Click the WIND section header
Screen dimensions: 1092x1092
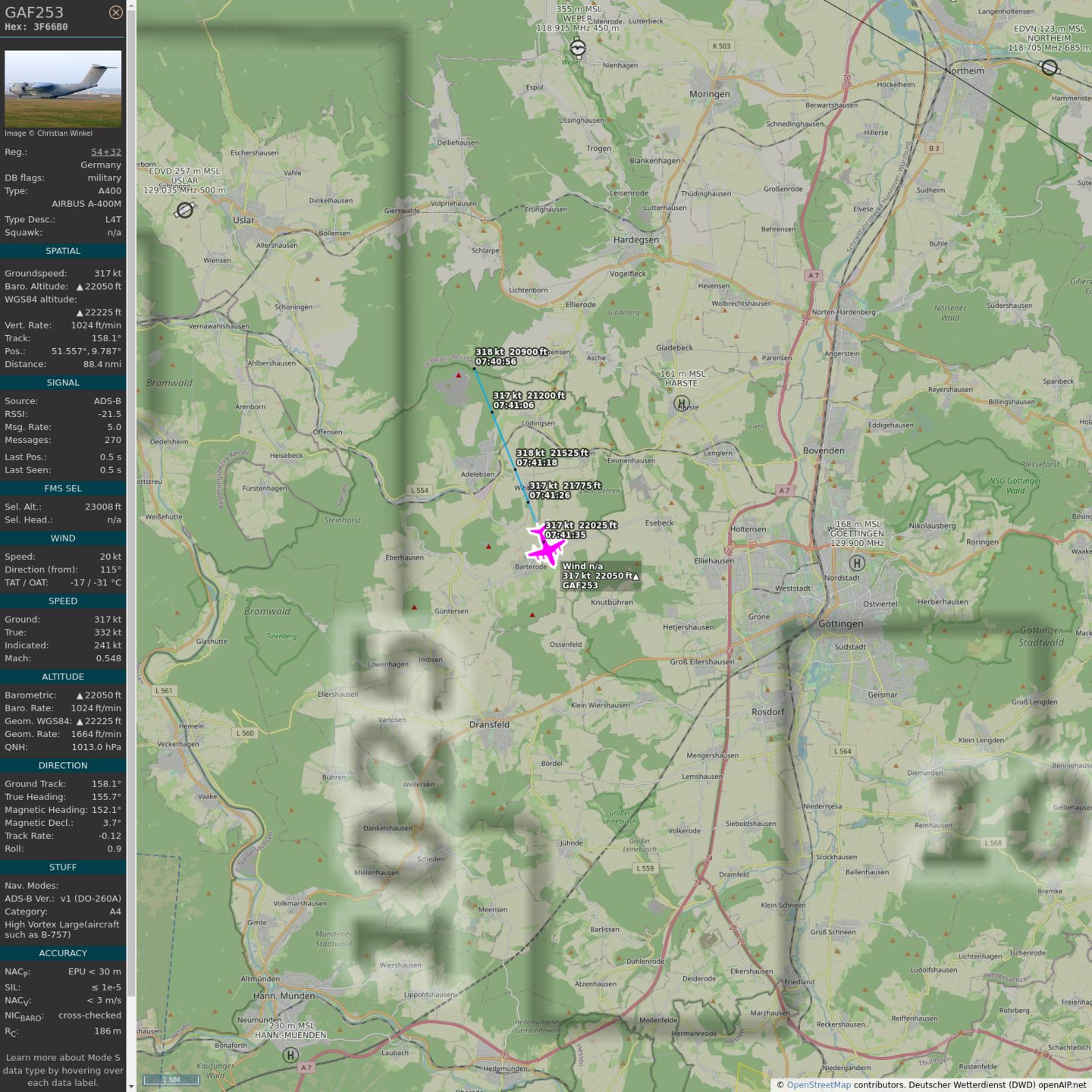click(63, 538)
